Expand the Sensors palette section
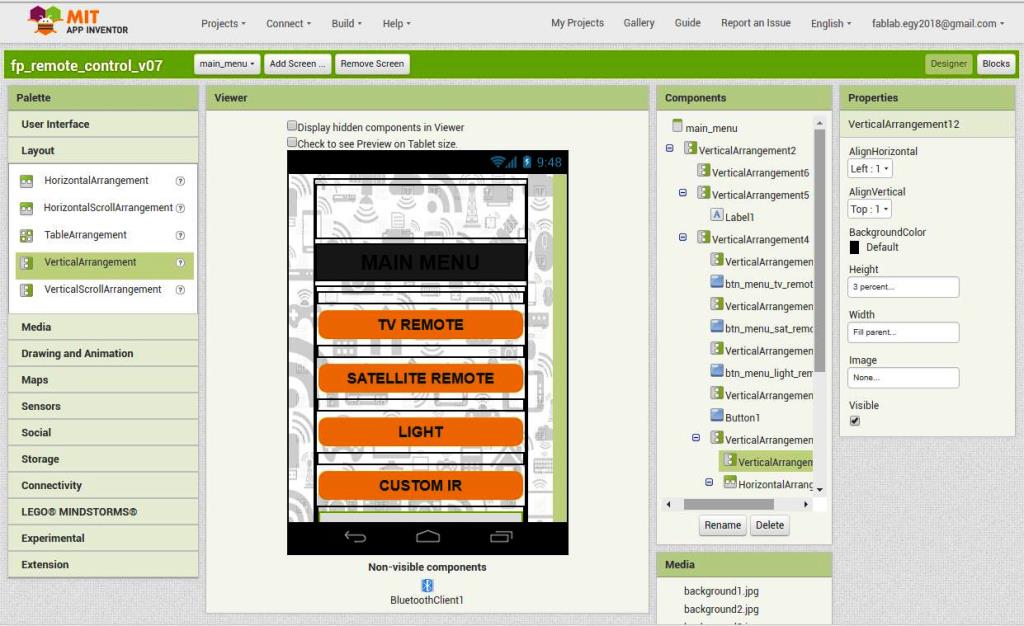Image resolution: width=1024 pixels, height=626 pixels. (x=103, y=406)
